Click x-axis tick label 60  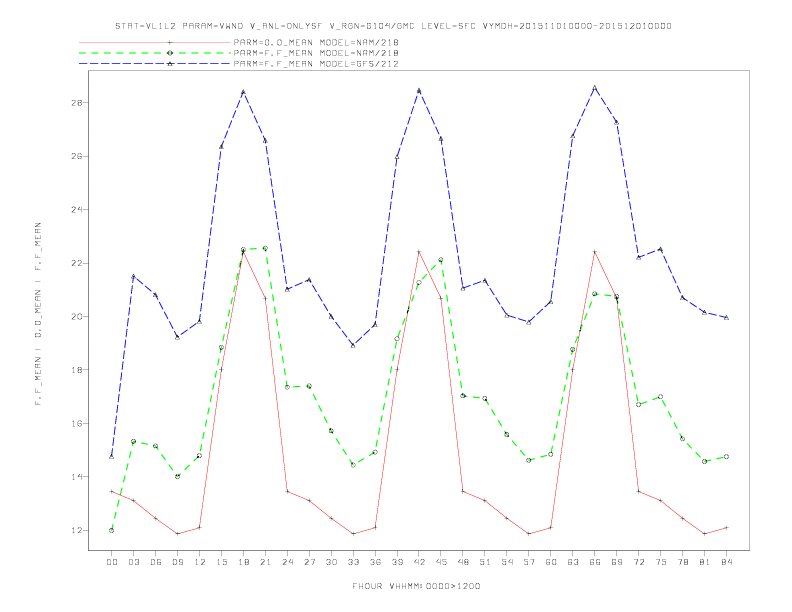coord(551,562)
